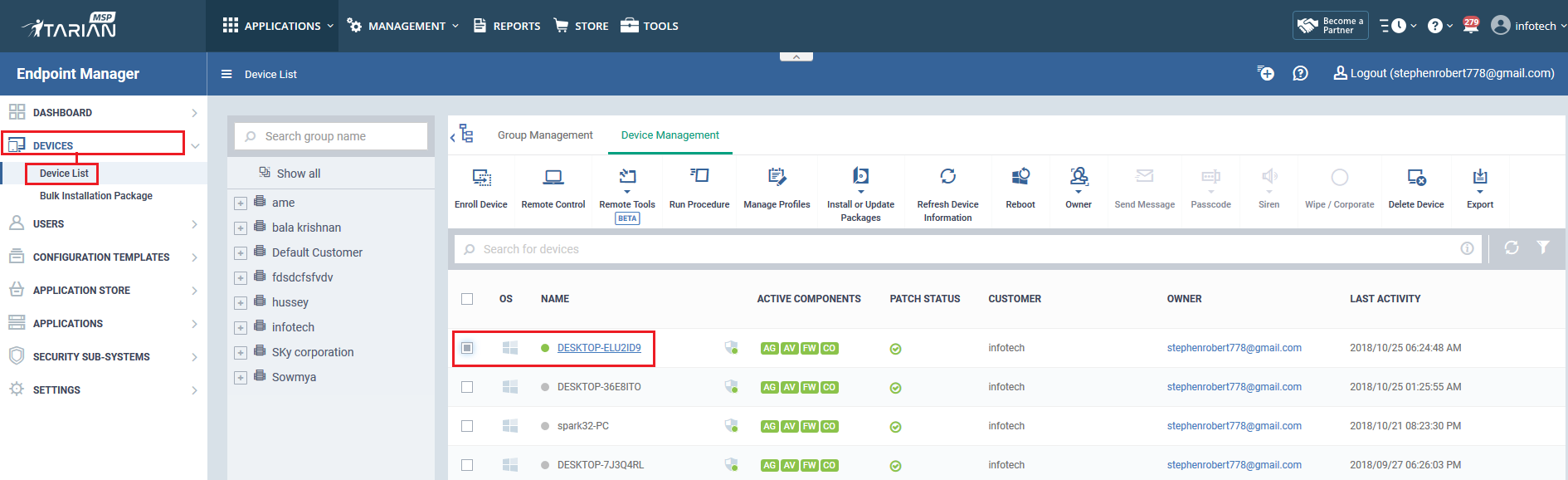Trigger the Siren speaker icon
The height and width of the screenshot is (480, 1568).
click(1269, 176)
